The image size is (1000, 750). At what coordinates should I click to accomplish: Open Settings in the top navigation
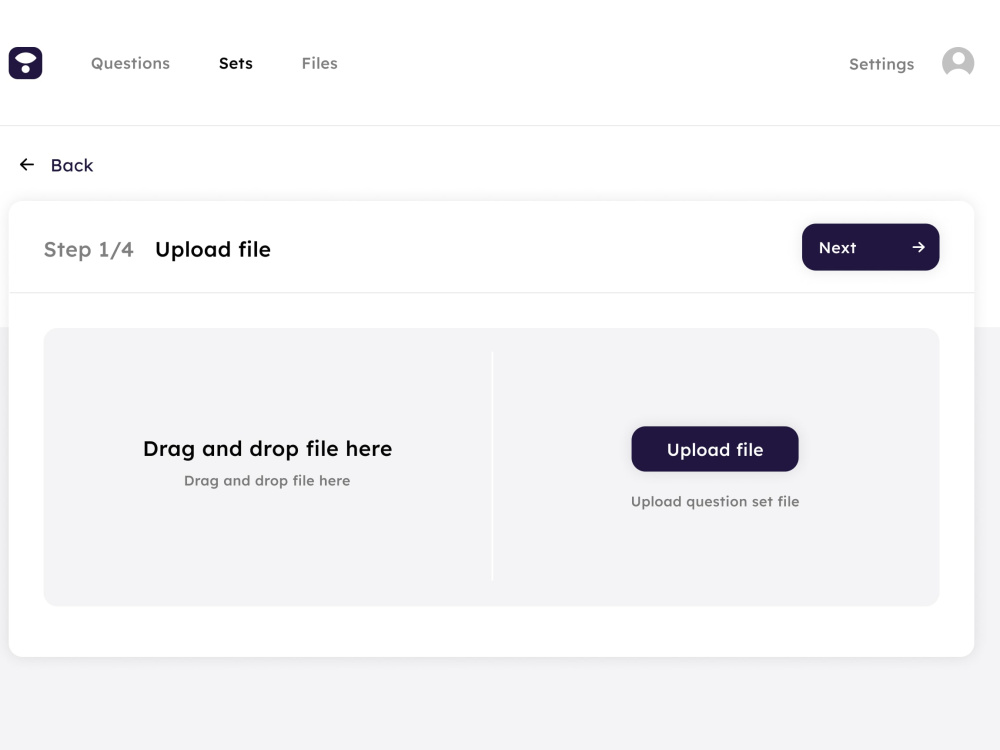[x=881, y=64]
